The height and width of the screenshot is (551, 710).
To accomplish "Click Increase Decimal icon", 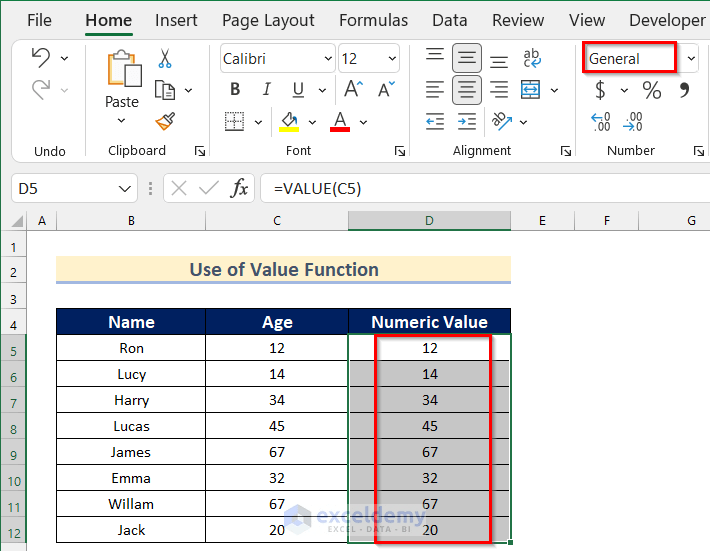I will (x=601, y=122).
